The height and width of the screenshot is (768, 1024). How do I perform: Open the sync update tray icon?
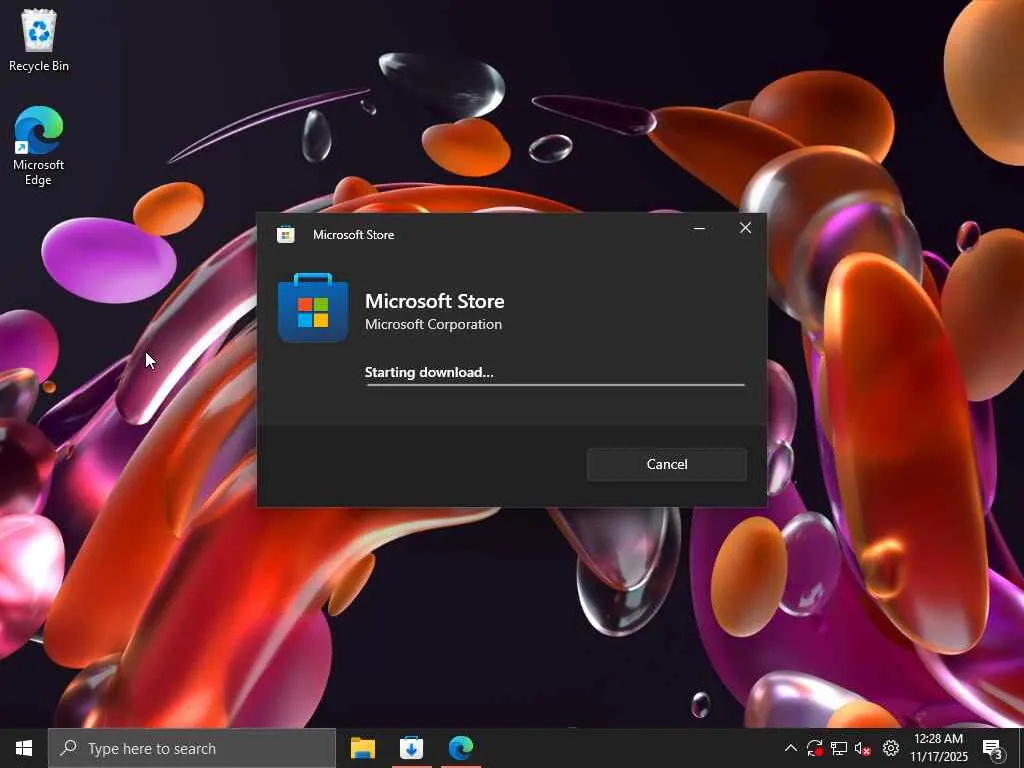click(814, 748)
